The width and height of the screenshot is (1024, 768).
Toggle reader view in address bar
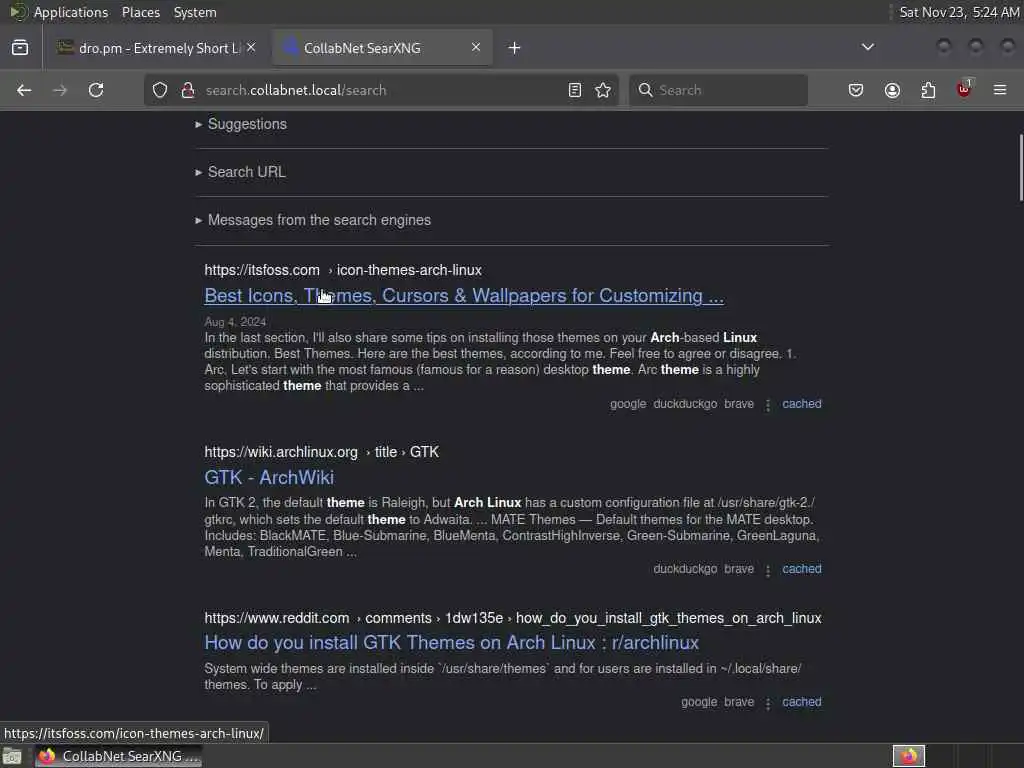pos(575,90)
